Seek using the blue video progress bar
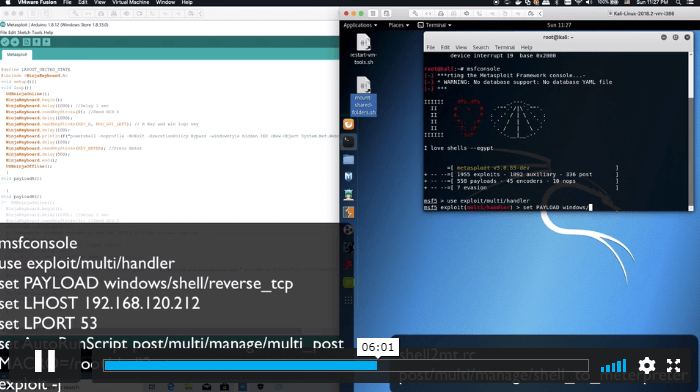Viewport: 700px width, 392px height. click(346, 366)
